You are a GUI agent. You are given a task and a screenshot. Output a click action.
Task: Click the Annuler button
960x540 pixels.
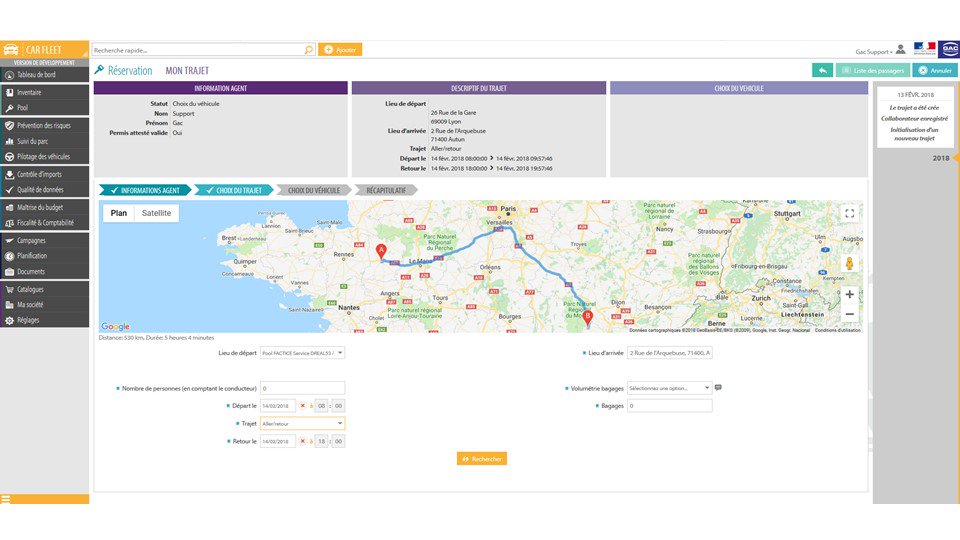(935, 70)
